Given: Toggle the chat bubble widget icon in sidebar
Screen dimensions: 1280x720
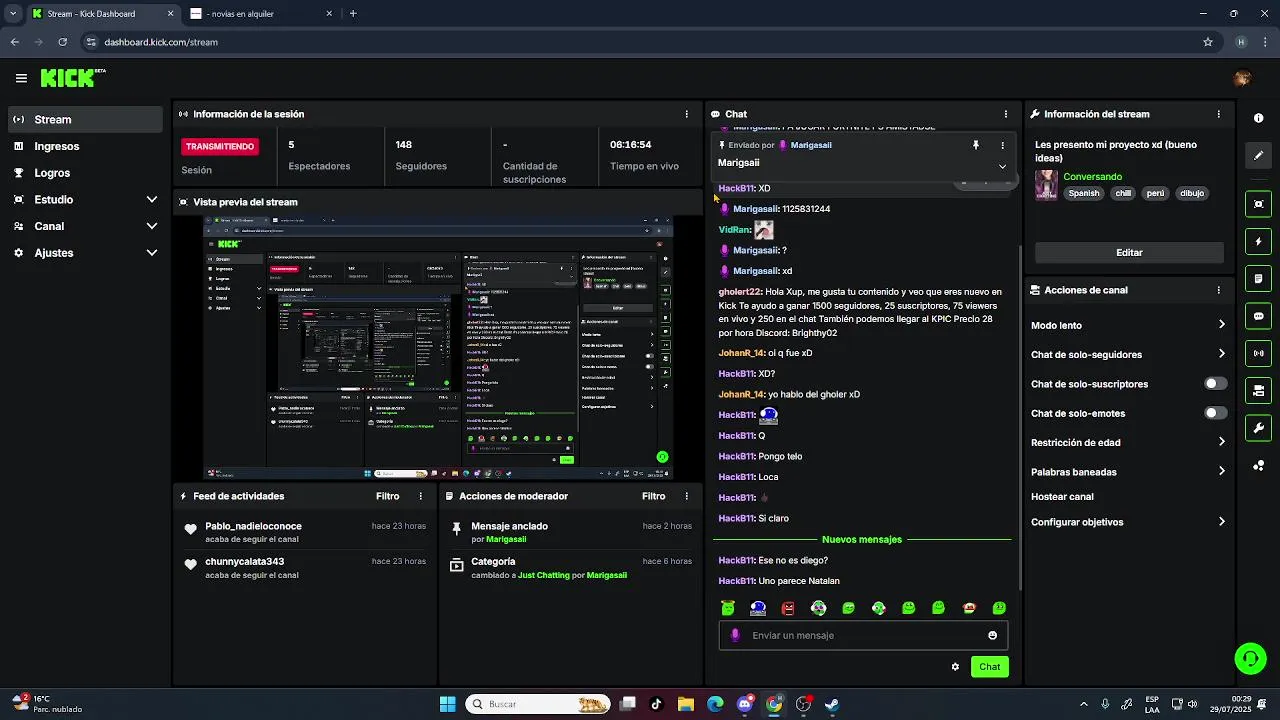Looking at the screenshot, I should pyautogui.click(x=1258, y=316).
